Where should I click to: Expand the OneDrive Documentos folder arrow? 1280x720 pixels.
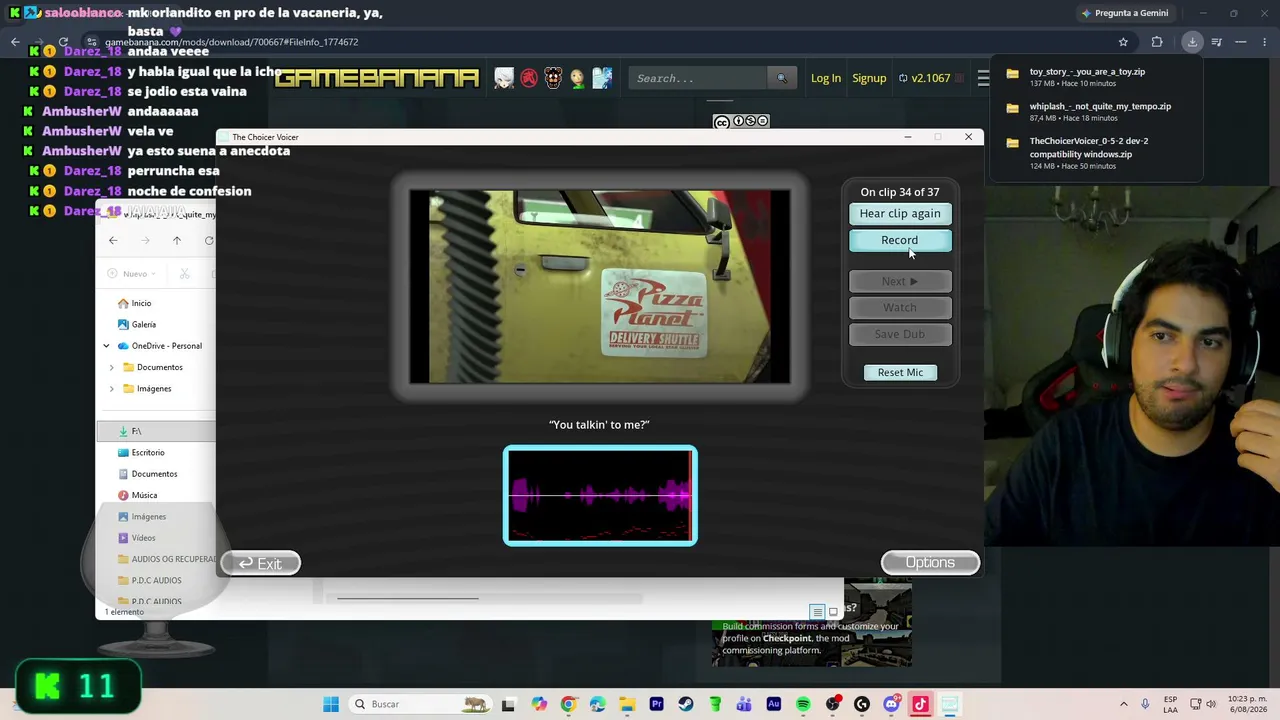point(112,367)
